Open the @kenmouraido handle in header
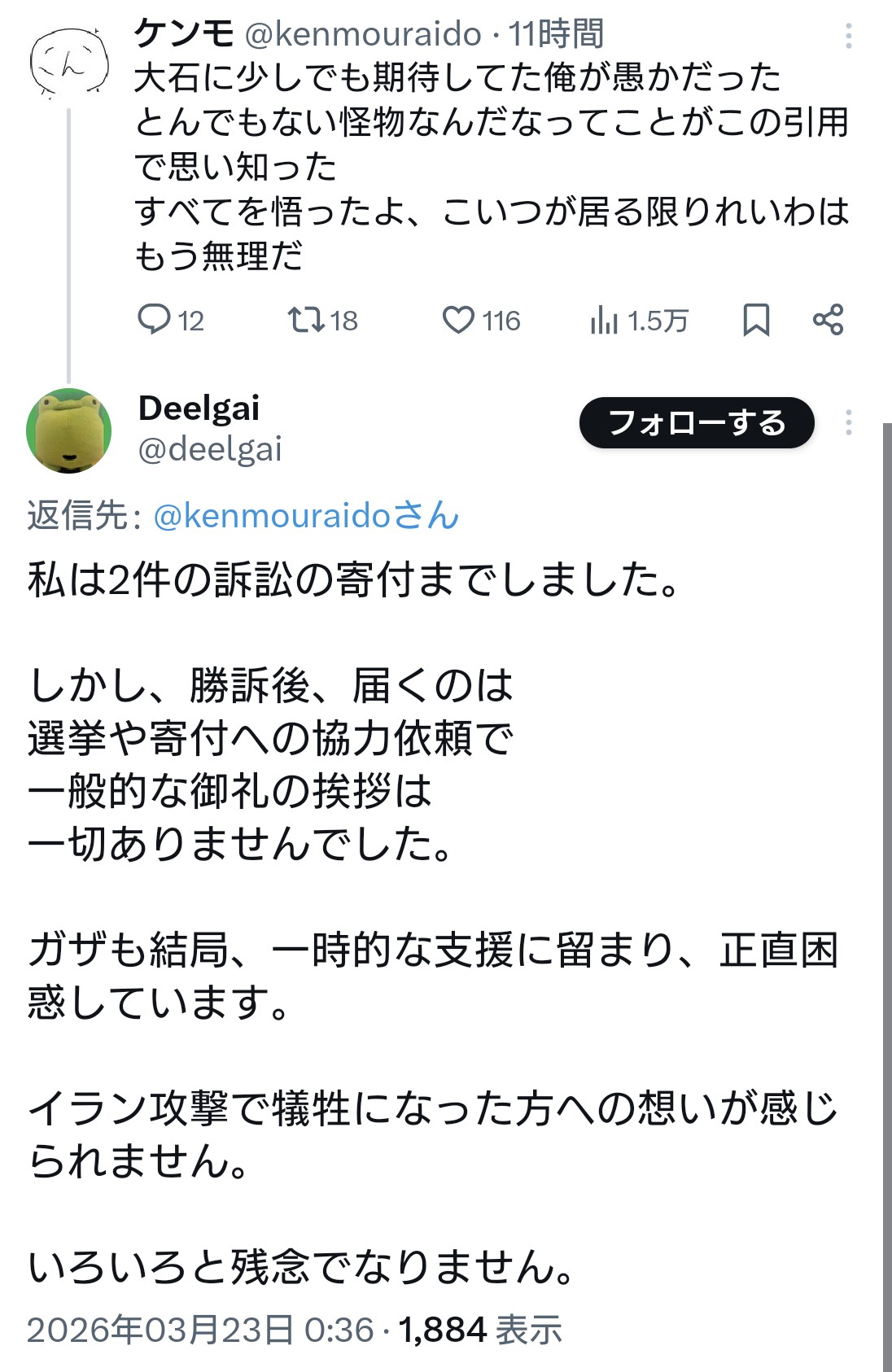The width and height of the screenshot is (892, 1372). (x=363, y=34)
